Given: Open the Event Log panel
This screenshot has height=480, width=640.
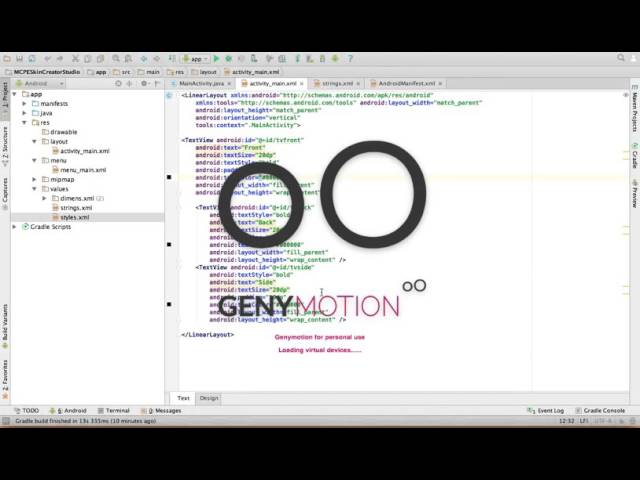Looking at the screenshot, I should [546, 411].
